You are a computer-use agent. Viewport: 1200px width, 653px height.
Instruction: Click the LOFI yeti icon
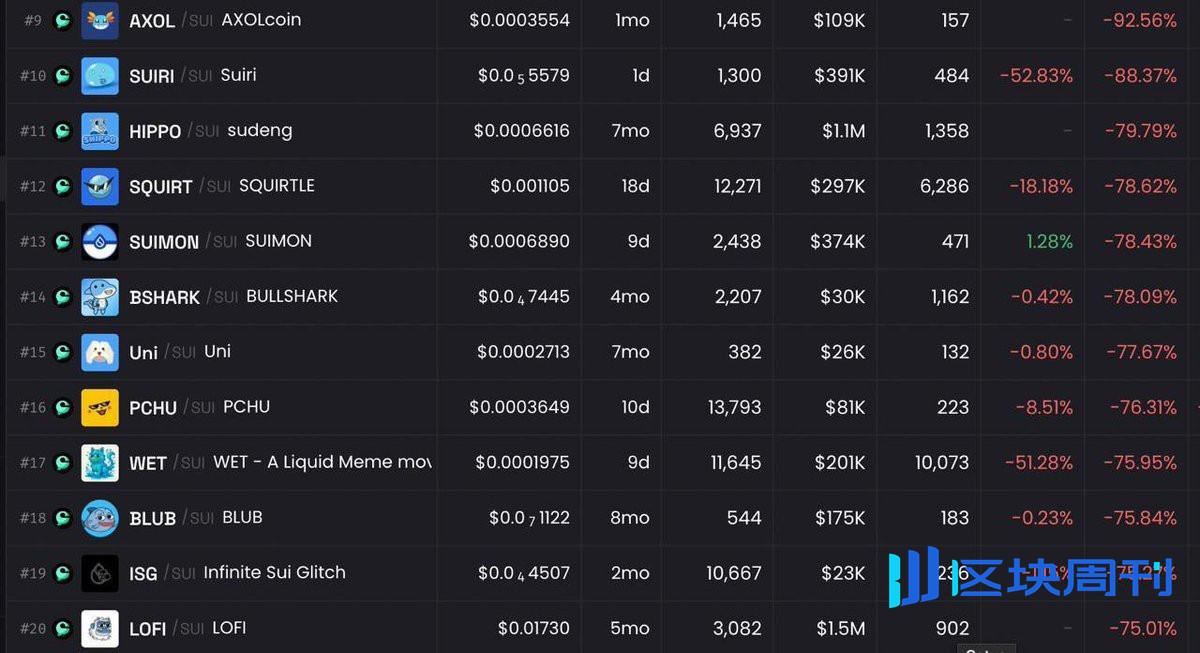tap(100, 629)
